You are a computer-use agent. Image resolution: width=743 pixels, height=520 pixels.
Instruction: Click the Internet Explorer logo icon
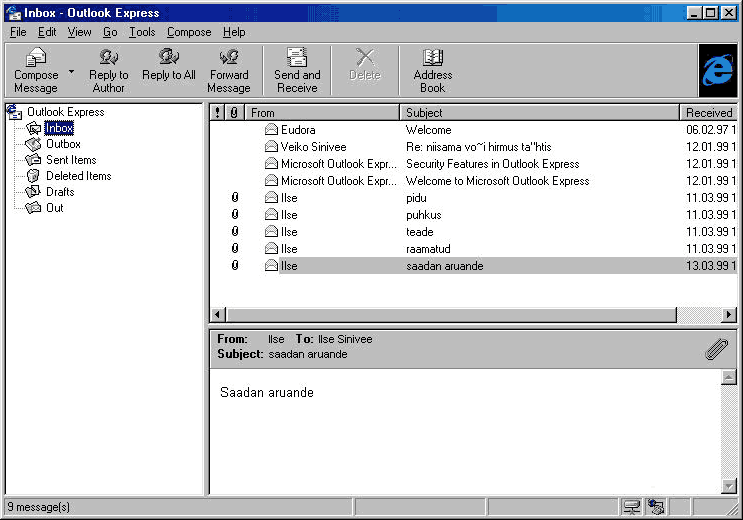[x=717, y=70]
